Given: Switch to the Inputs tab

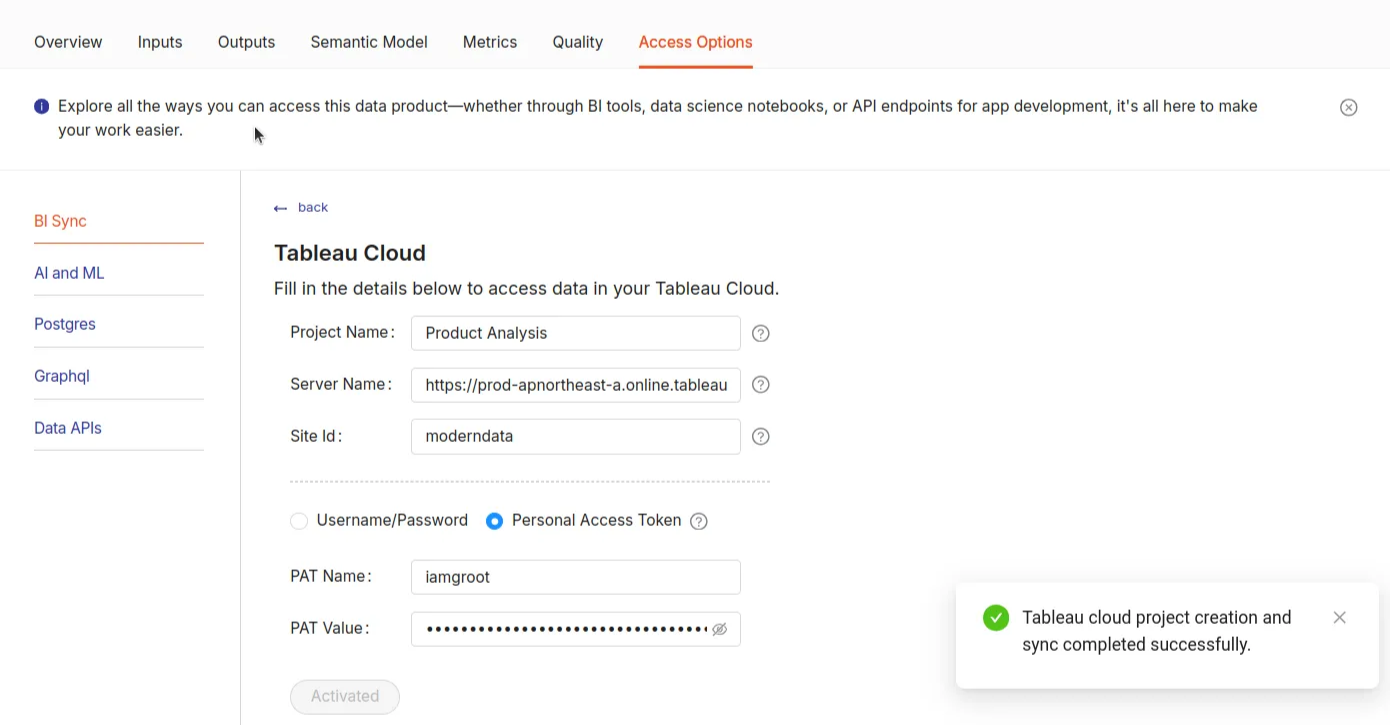Looking at the screenshot, I should (160, 42).
